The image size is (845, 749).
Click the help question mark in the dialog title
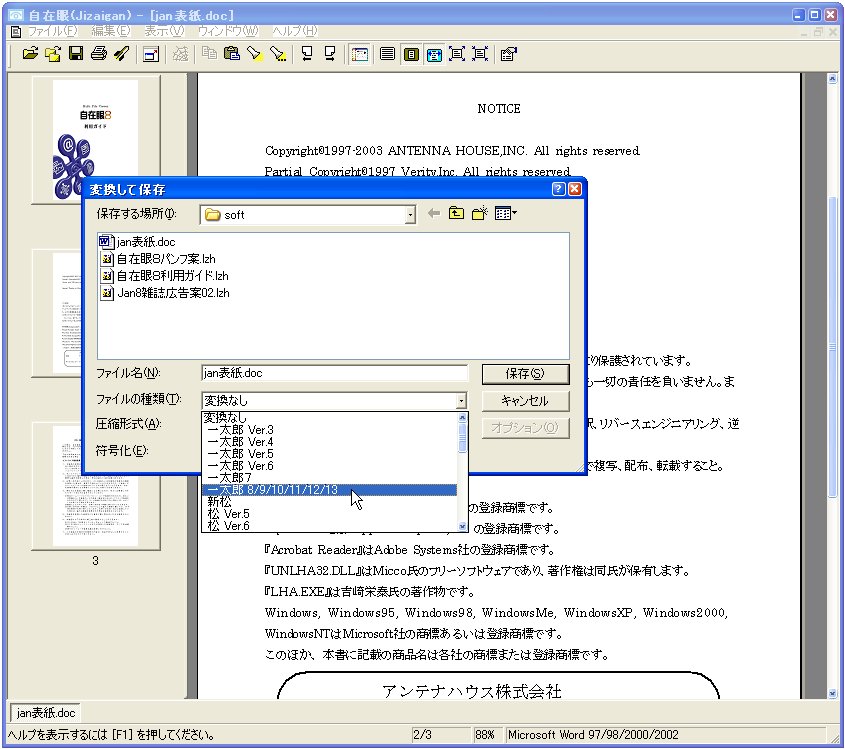pyautogui.click(x=559, y=189)
